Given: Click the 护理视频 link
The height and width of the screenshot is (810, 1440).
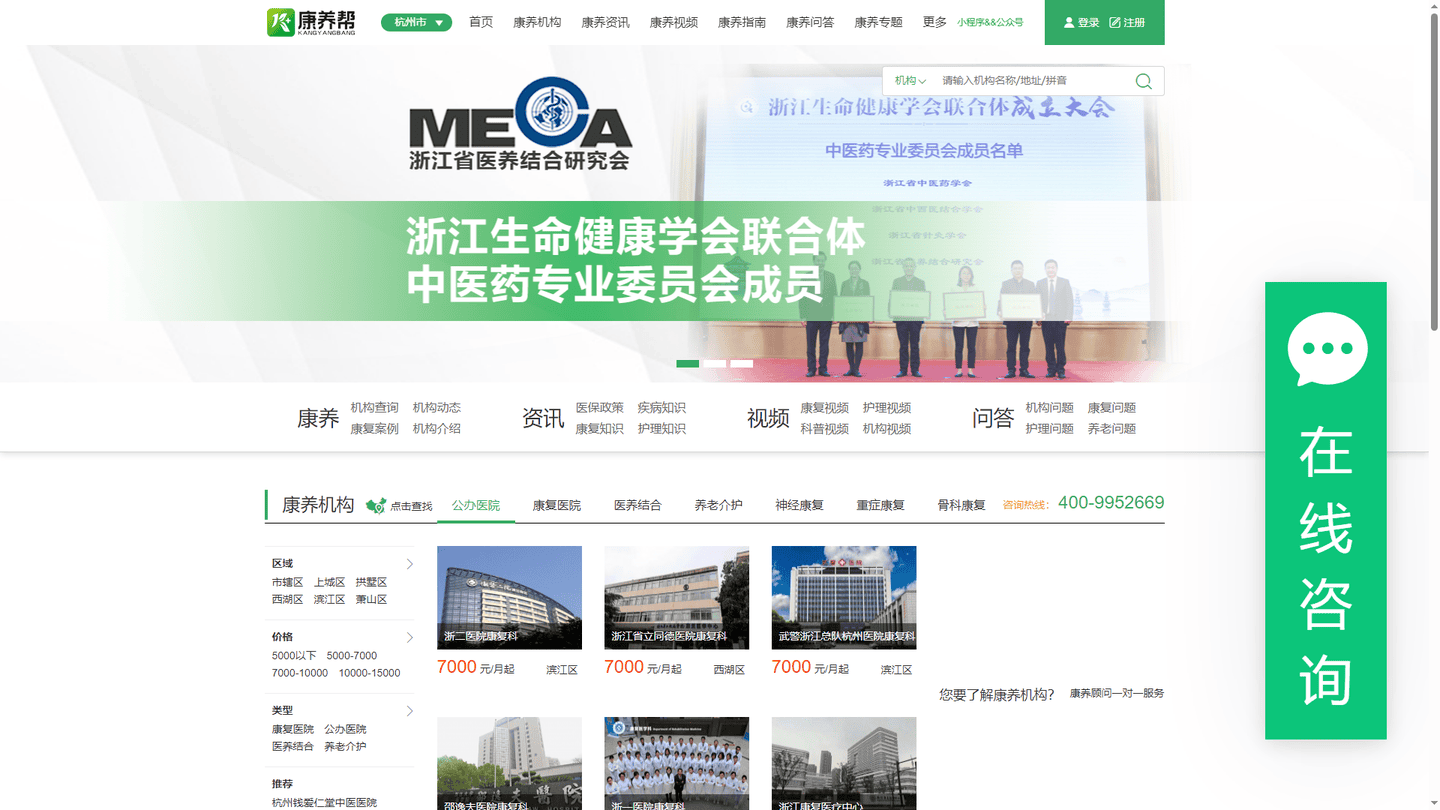Looking at the screenshot, I should pyautogui.click(x=887, y=408).
